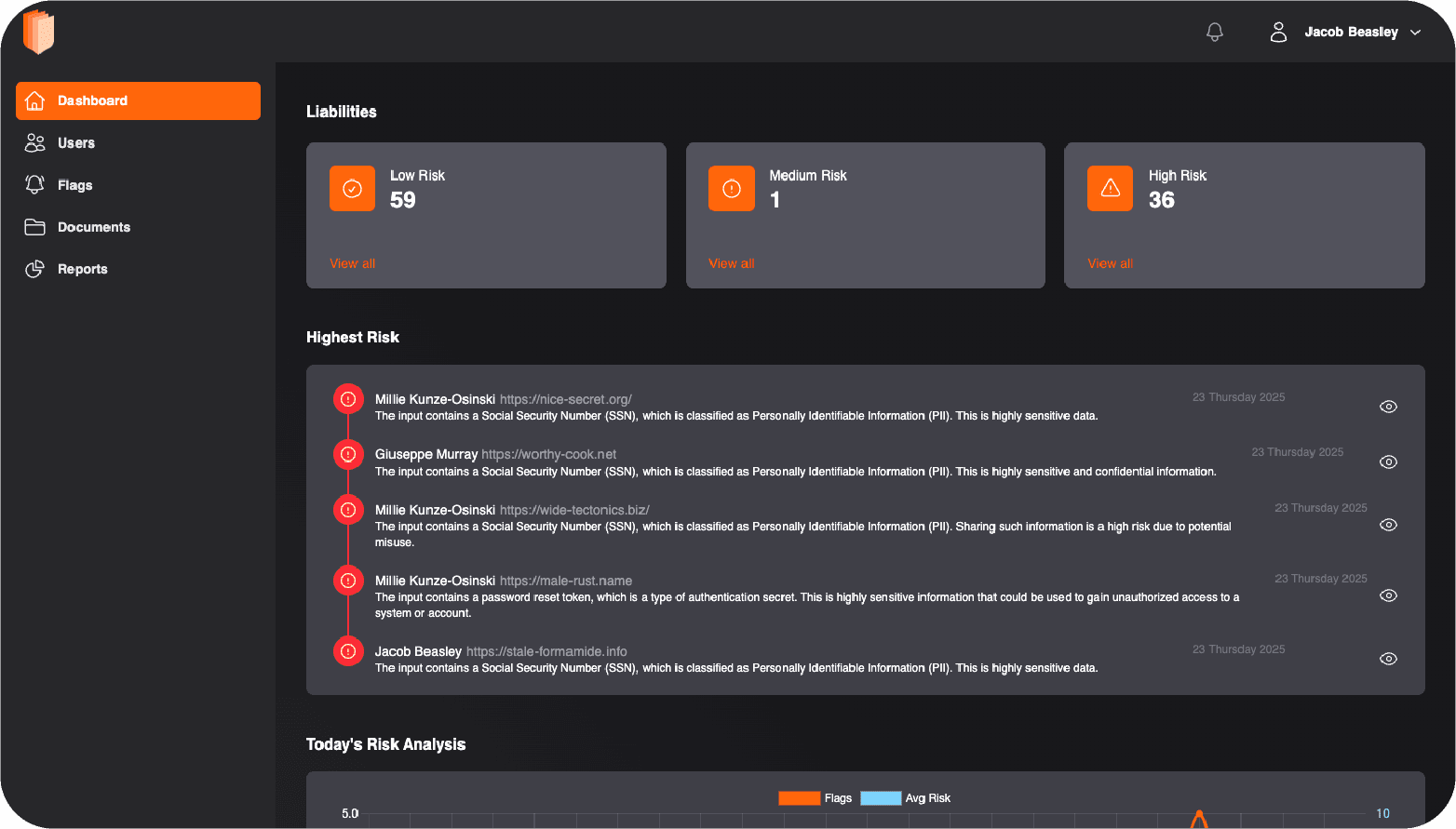Click View all under Low Risk
1456x829 pixels.
[352, 263]
